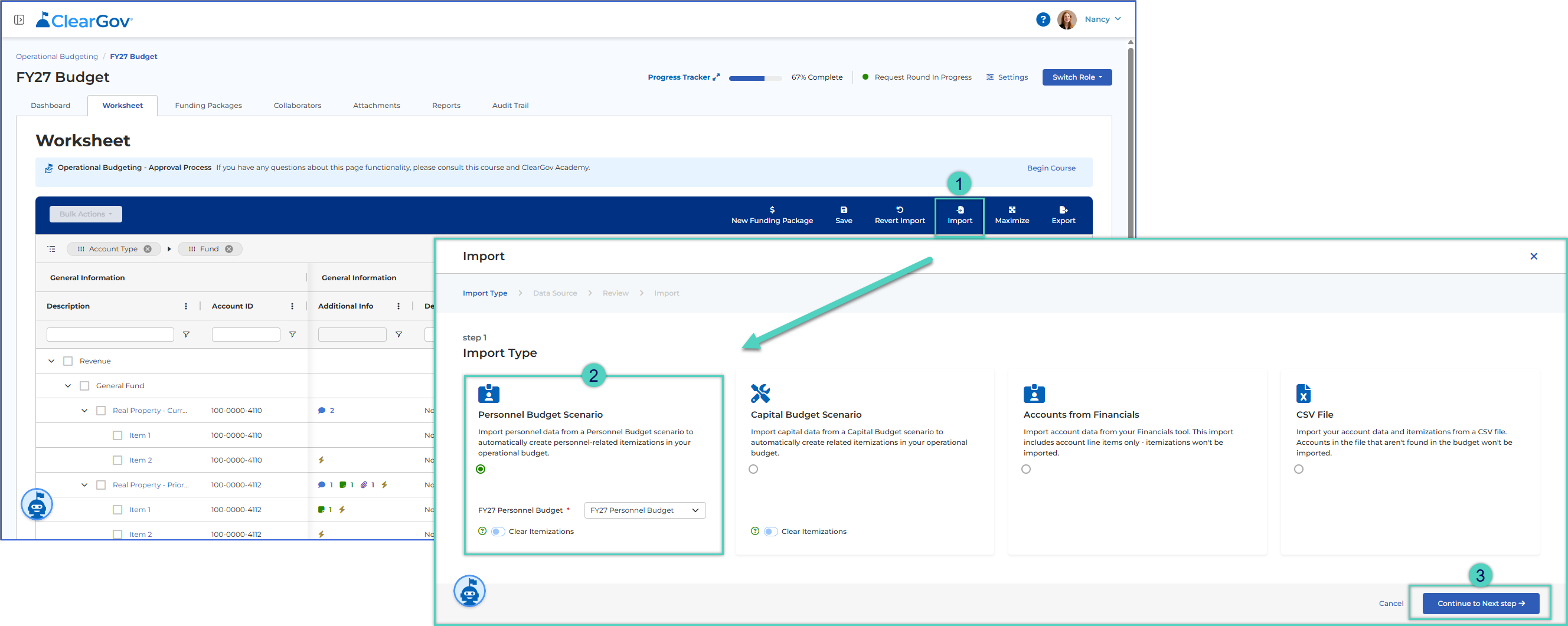This screenshot has height=626, width=1568.
Task: Open the chatbot assistant in the Import dialog
Action: tap(469, 591)
